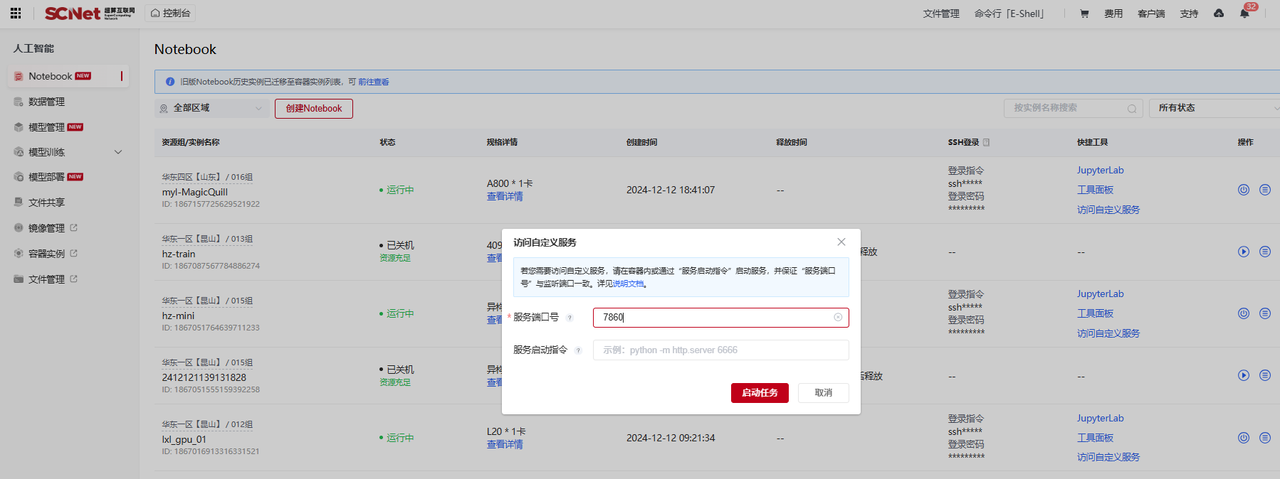Open the app grid launcher icon
1280x479 pixels.
(x=15, y=13)
